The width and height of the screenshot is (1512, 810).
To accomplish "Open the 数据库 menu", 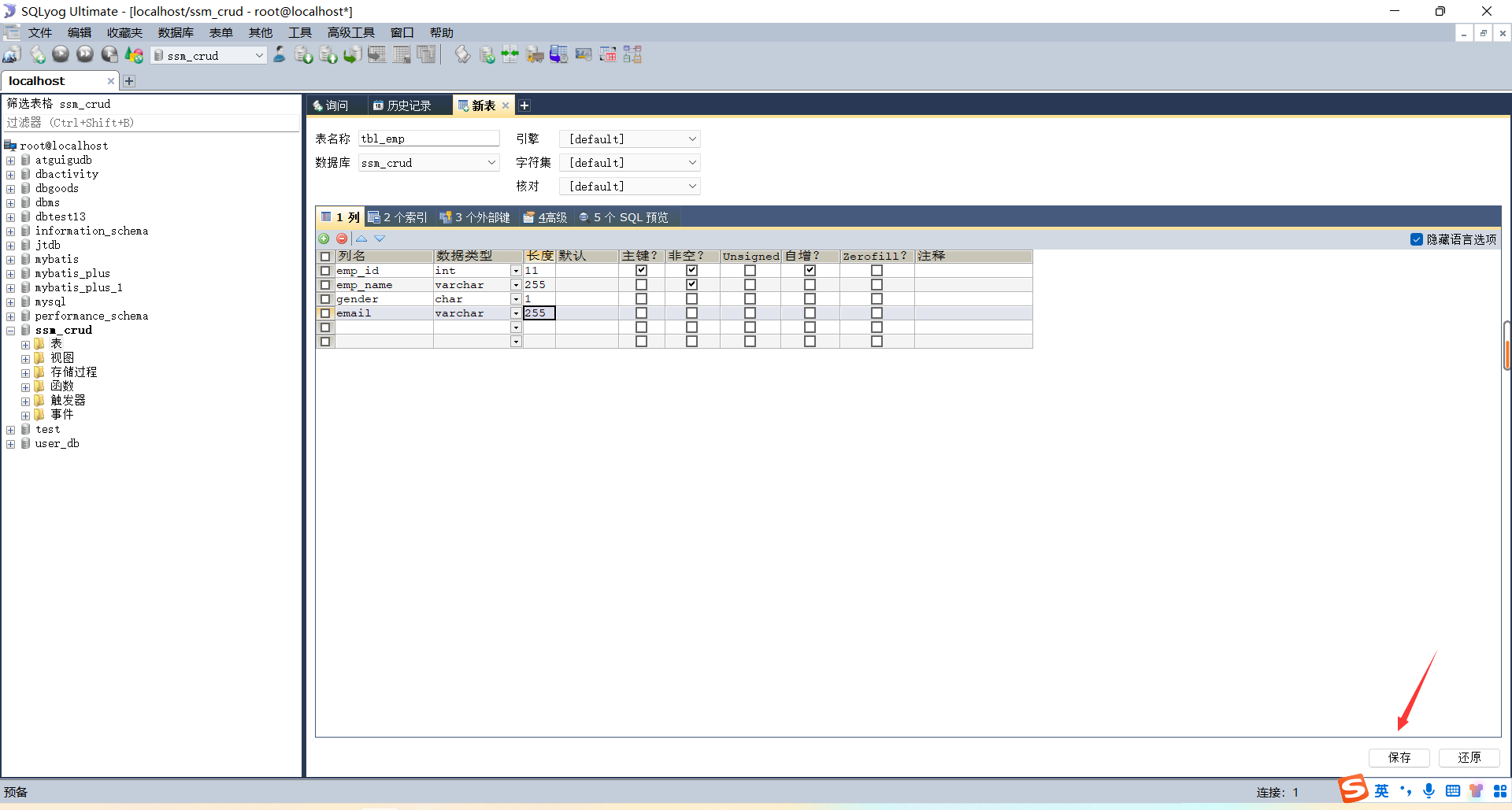I will click(176, 32).
